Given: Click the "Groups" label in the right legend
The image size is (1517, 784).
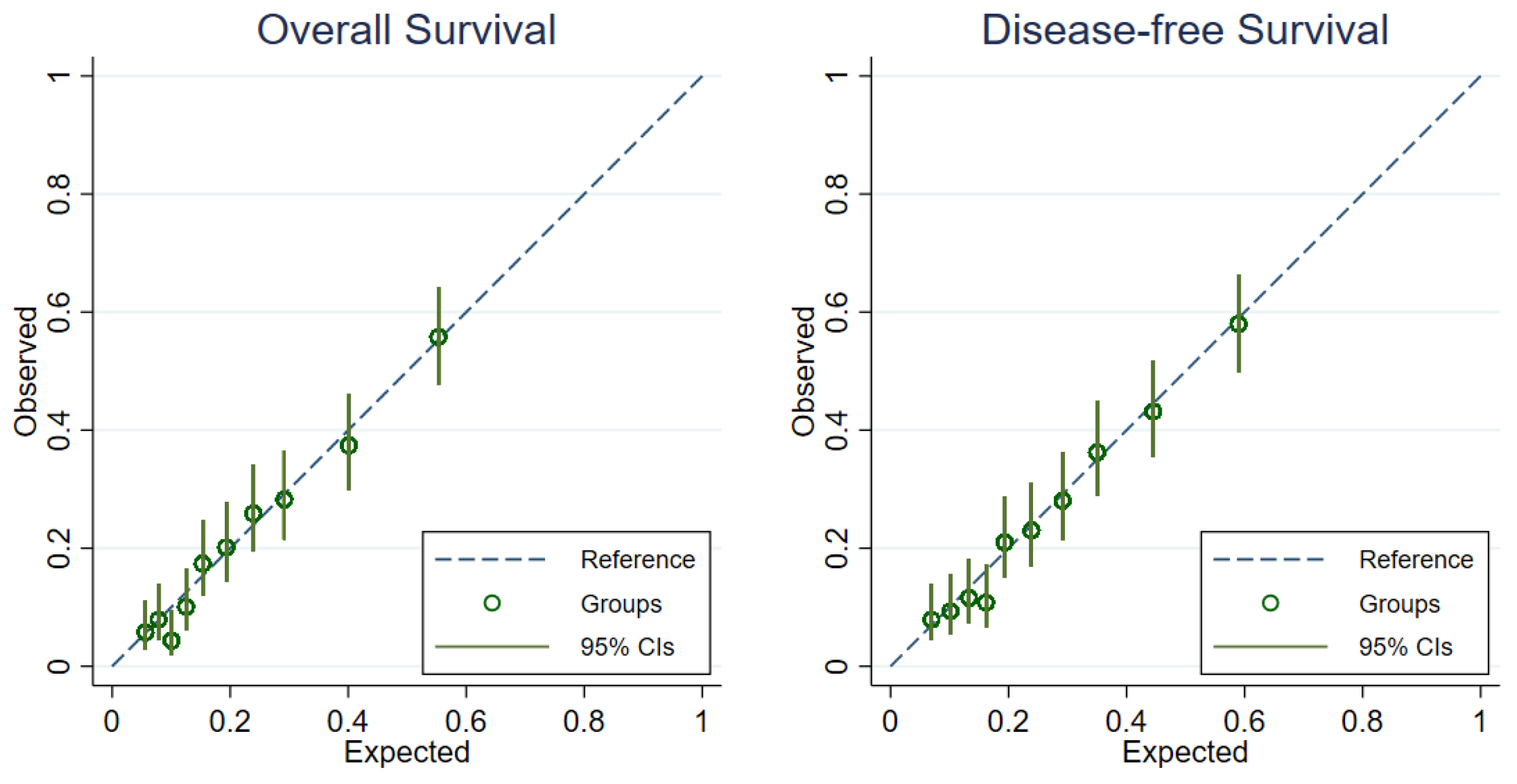Looking at the screenshot, I should click(1399, 604).
